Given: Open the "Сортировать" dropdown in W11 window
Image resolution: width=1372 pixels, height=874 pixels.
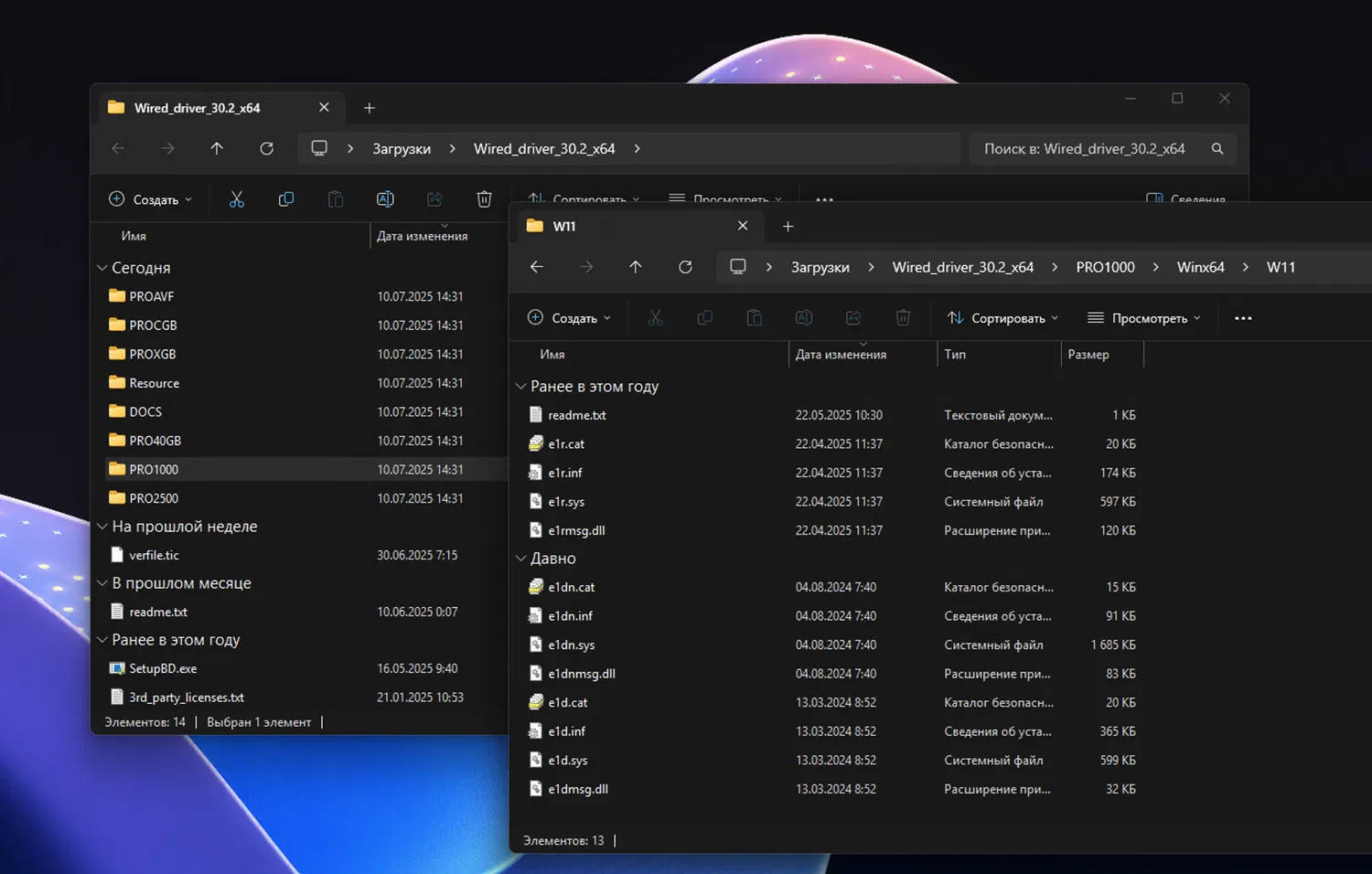Looking at the screenshot, I should (x=1003, y=318).
